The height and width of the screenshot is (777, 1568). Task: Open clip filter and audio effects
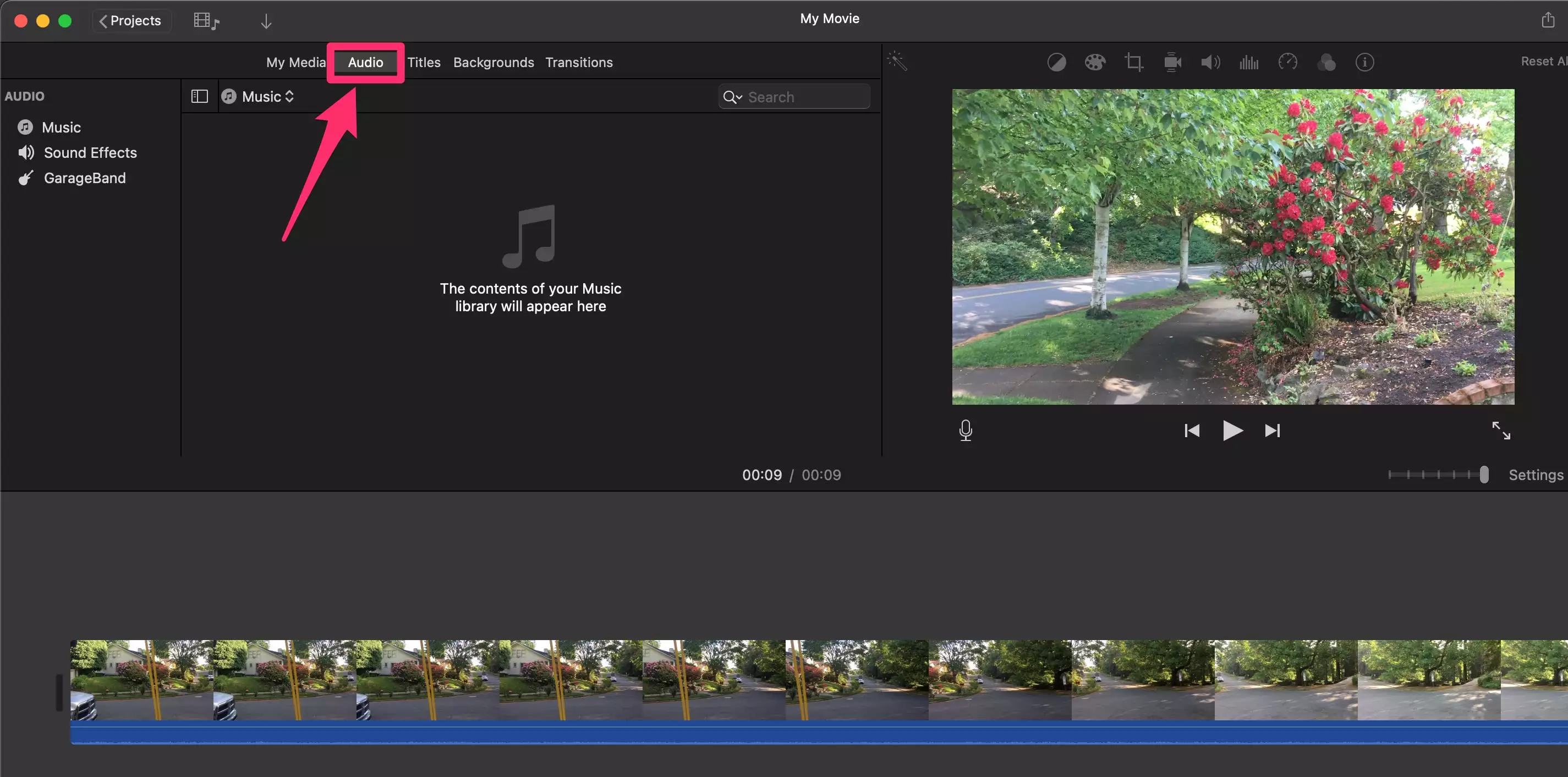[x=1326, y=62]
